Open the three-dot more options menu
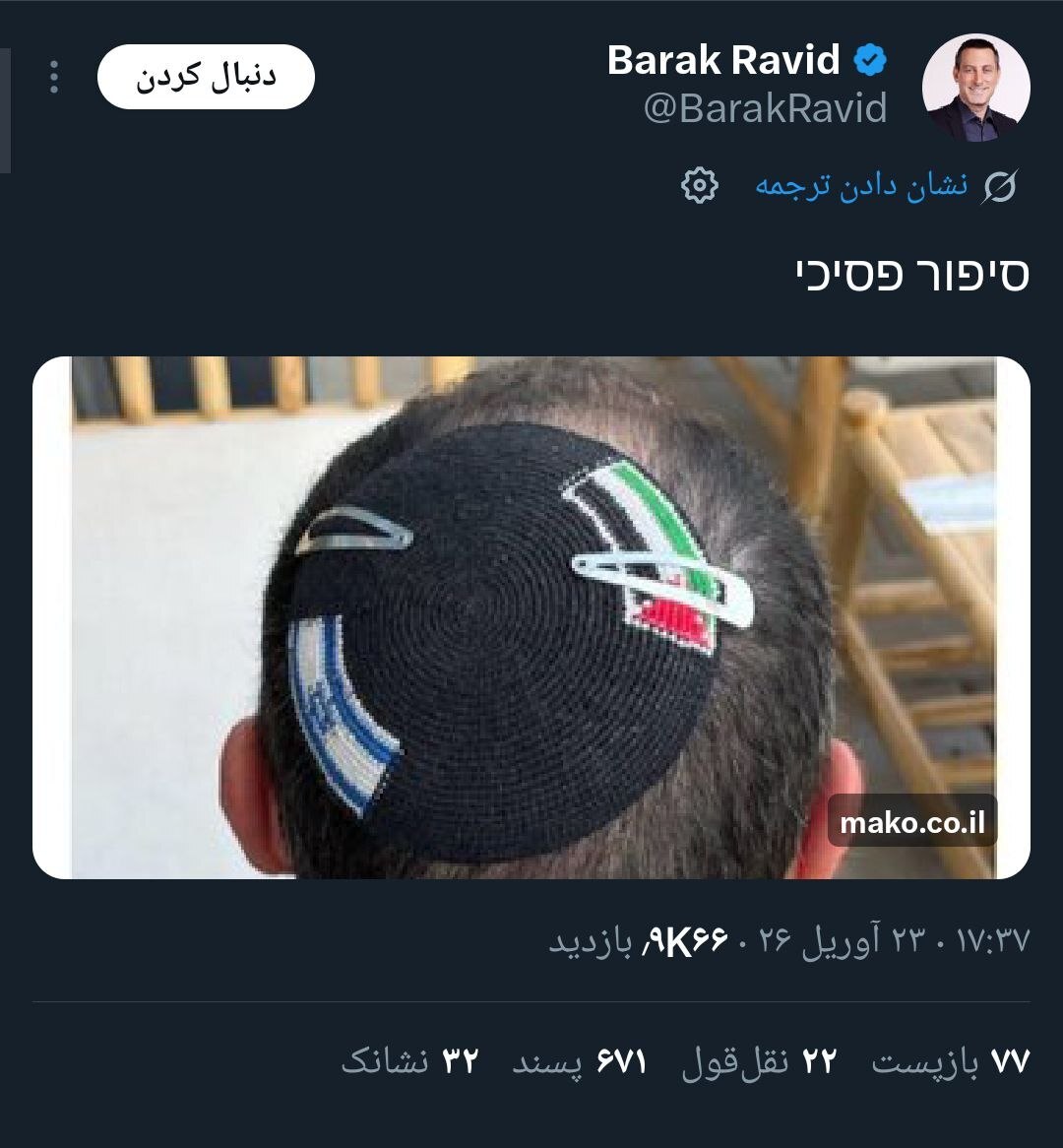 (53, 77)
